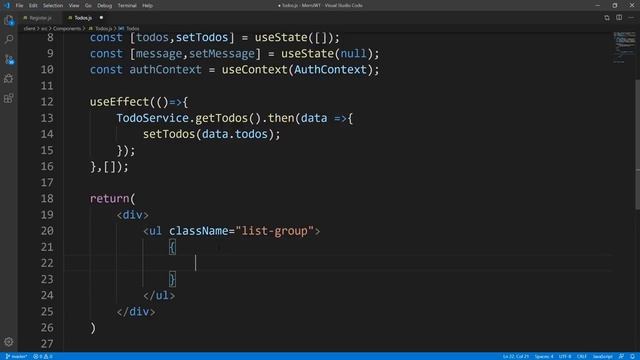Screen dimensions: 640x360
Task: Open the Source Control view
Action: [9, 59]
